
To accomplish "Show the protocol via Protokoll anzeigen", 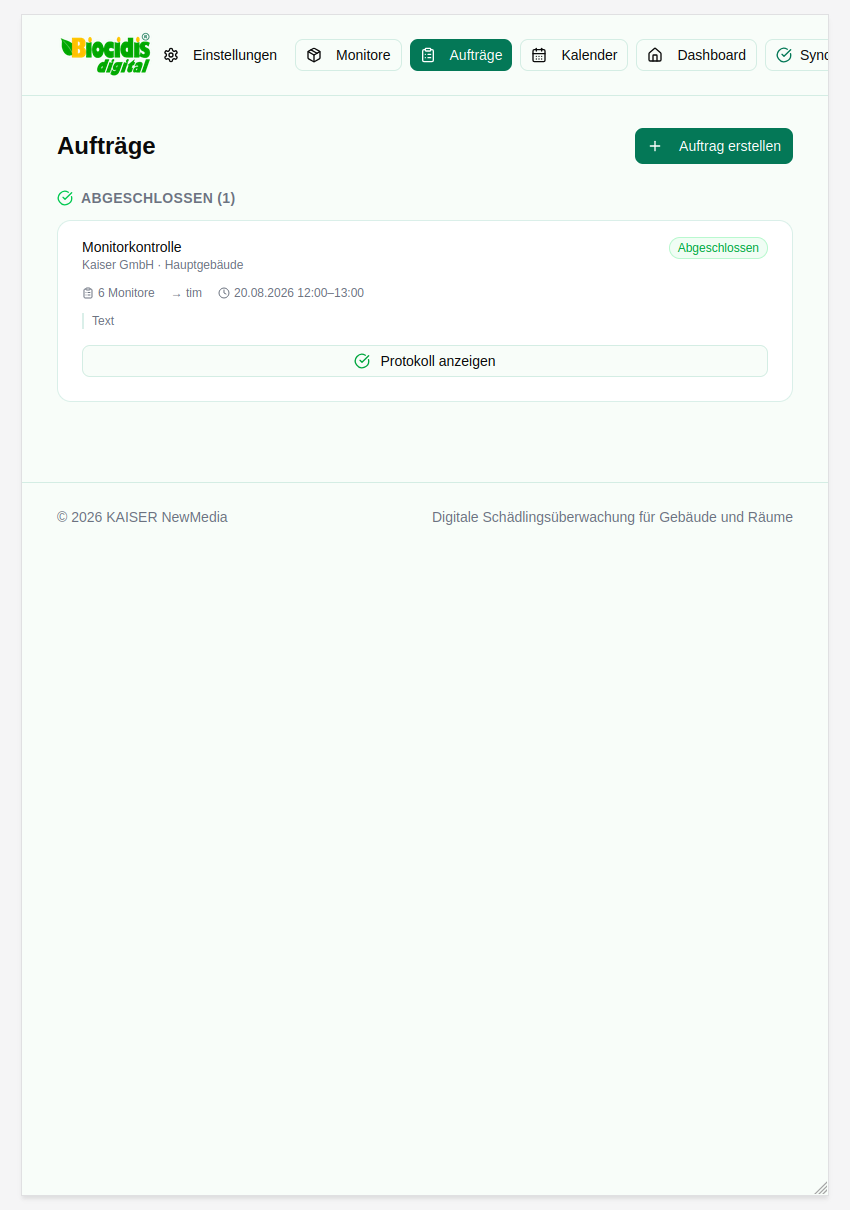I will 425,361.
